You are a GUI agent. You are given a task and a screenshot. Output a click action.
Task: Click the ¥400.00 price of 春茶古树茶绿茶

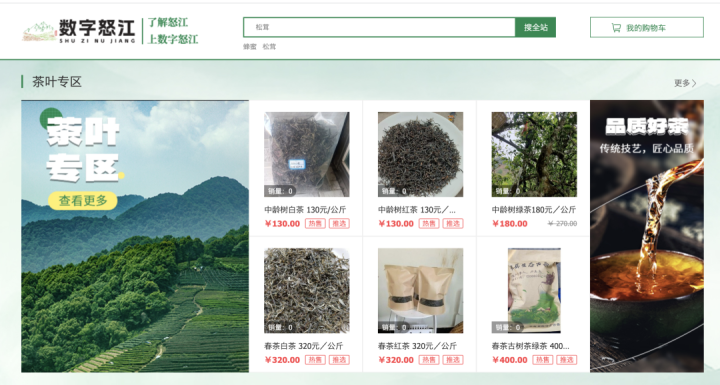coord(510,360)
